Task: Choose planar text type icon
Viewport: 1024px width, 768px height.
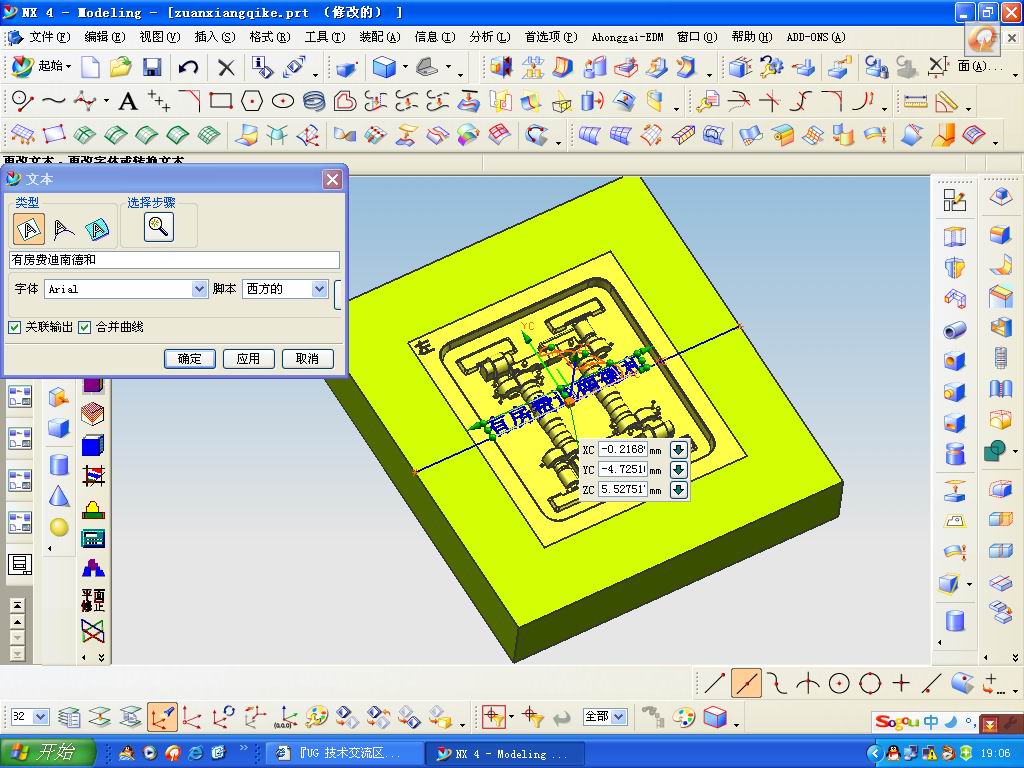Action: [29, 229]
